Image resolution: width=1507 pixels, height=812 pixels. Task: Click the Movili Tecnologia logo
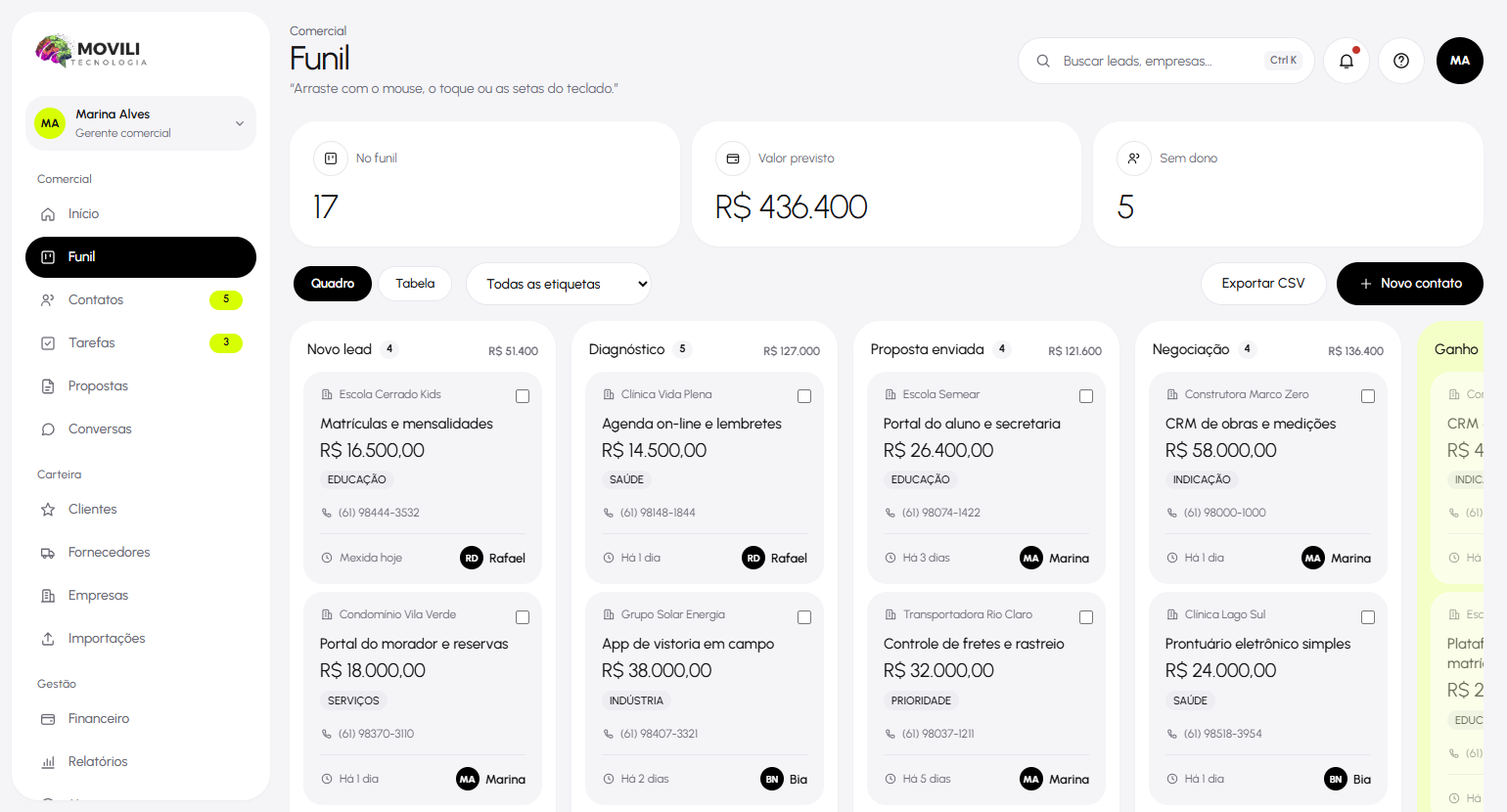pos(91,51)
